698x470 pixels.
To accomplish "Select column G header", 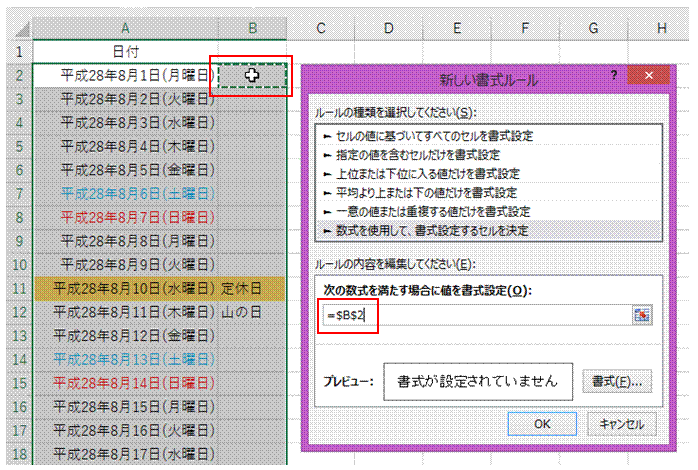I will [x=593, y=29].
